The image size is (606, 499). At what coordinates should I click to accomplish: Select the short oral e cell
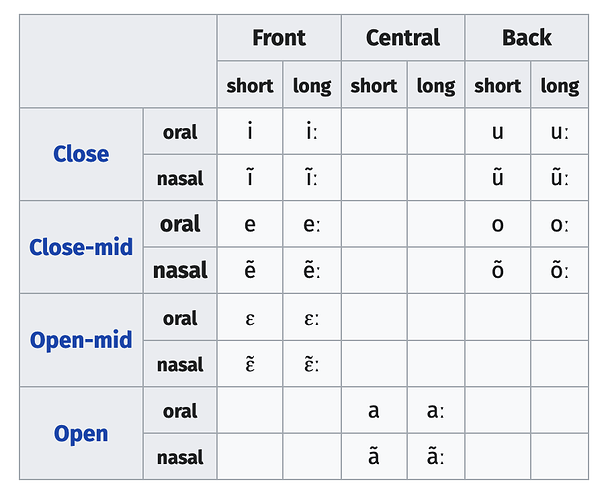point(250,224)
